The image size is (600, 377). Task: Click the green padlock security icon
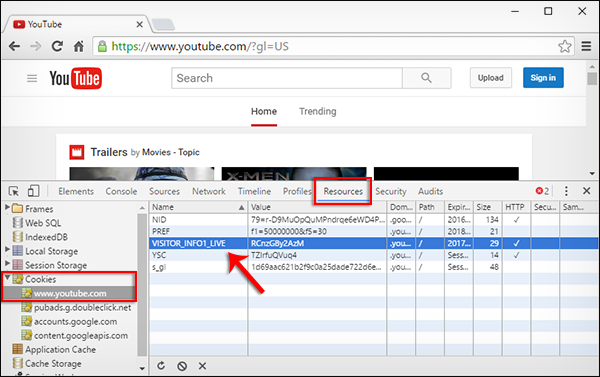pyautogui.click(x=102, y=47)
